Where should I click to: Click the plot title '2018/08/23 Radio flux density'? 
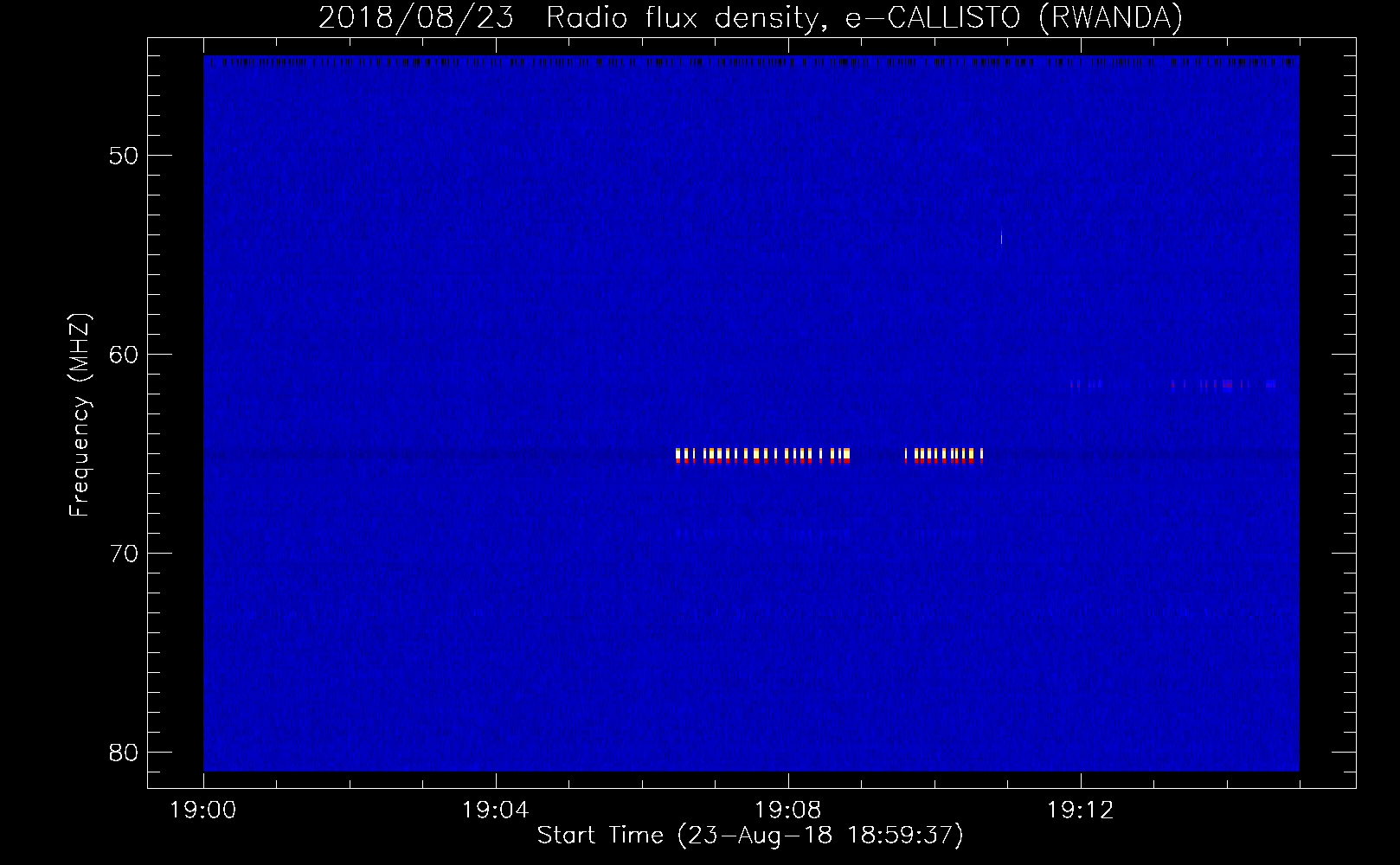tap(570, 18)
